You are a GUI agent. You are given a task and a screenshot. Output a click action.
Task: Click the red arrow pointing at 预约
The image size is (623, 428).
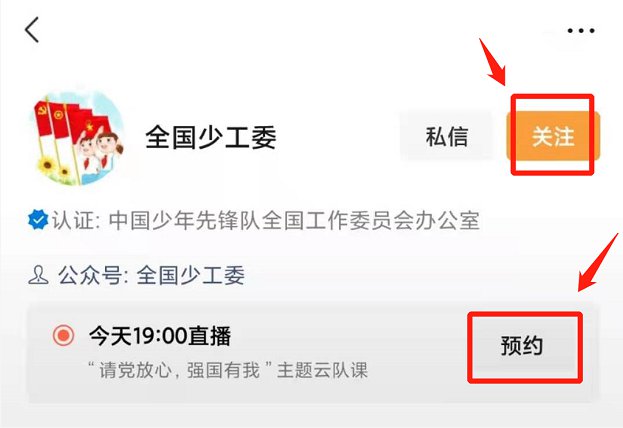(x=598, y=262)
